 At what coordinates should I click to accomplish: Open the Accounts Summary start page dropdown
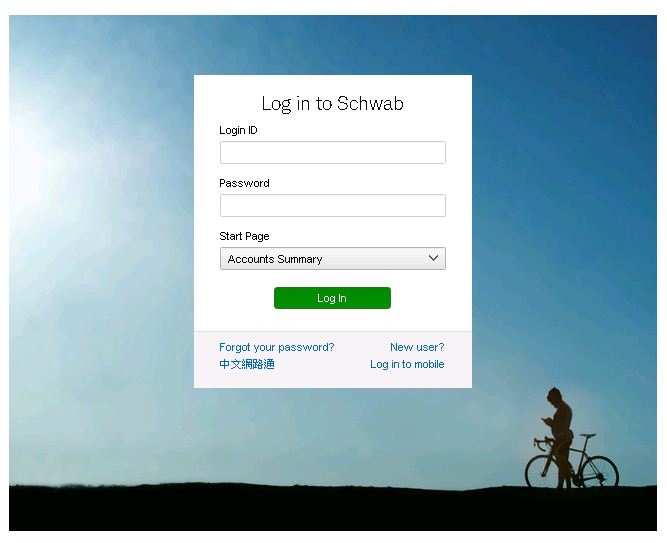point(333,258)
